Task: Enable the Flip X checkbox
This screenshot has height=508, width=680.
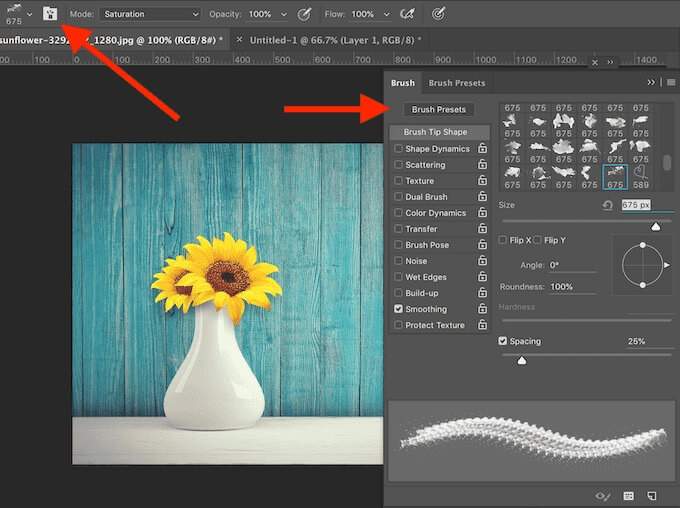Action: (x=503, y=240)
